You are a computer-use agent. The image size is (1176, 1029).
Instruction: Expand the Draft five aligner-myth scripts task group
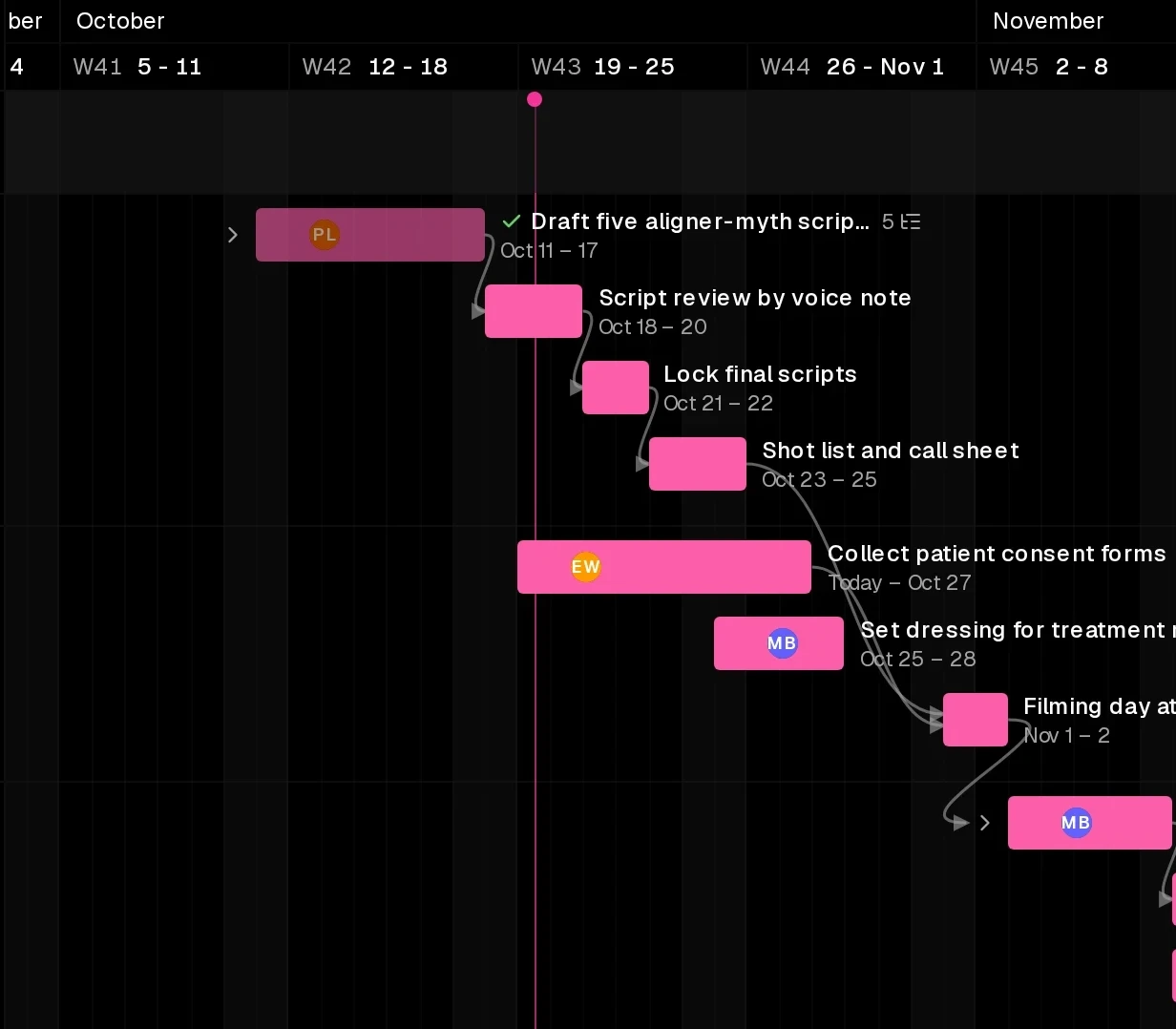(x=233, y=235)
